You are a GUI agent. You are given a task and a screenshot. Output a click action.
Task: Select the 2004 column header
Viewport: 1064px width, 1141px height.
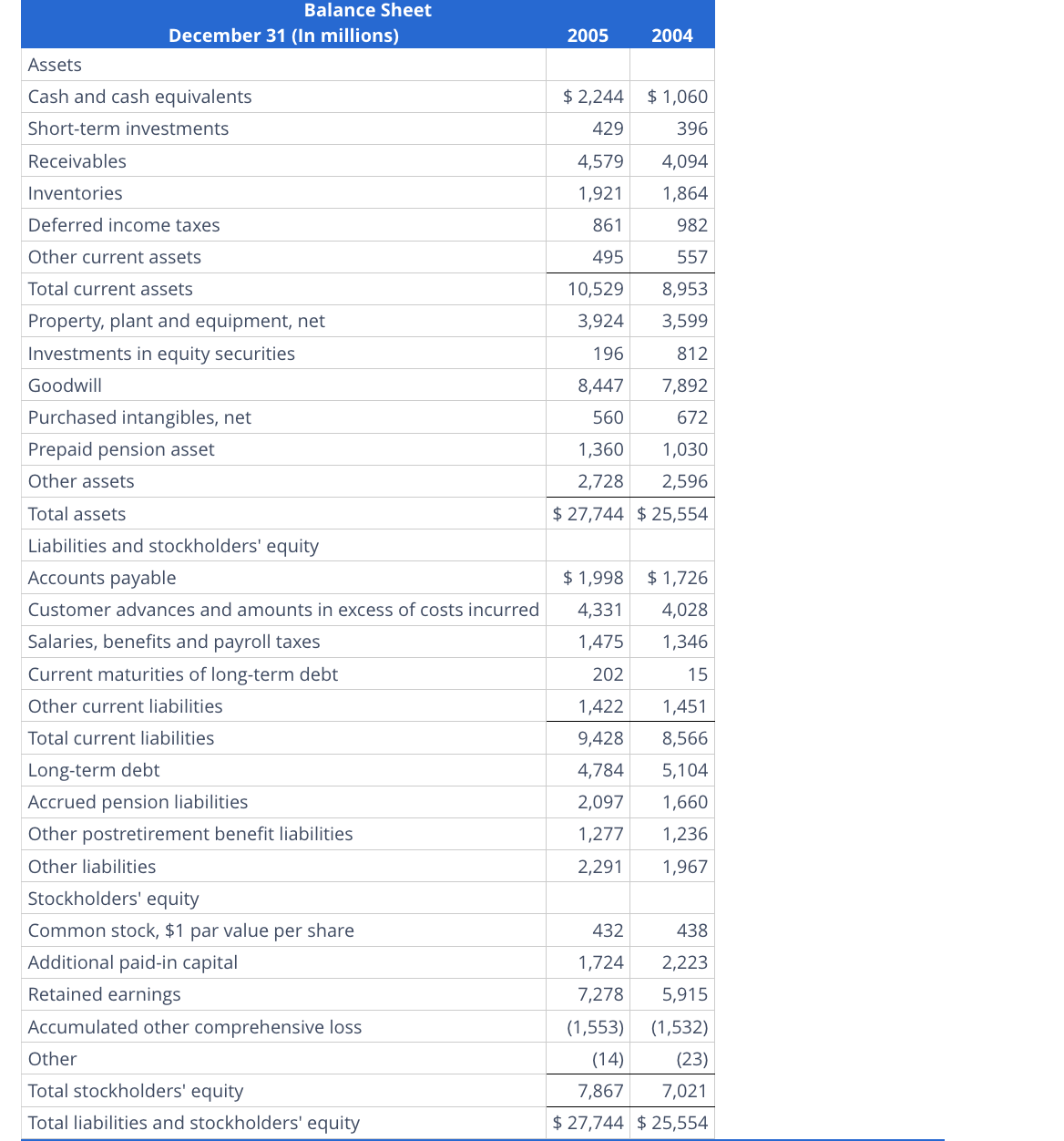(x=671, y=36)
